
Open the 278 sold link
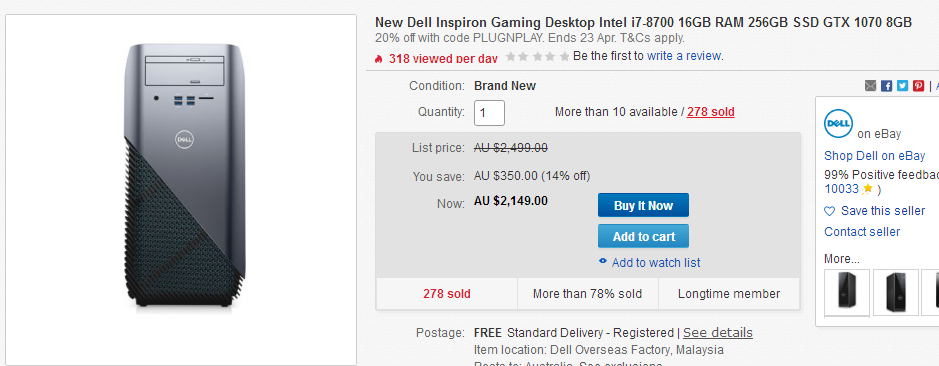710,112
